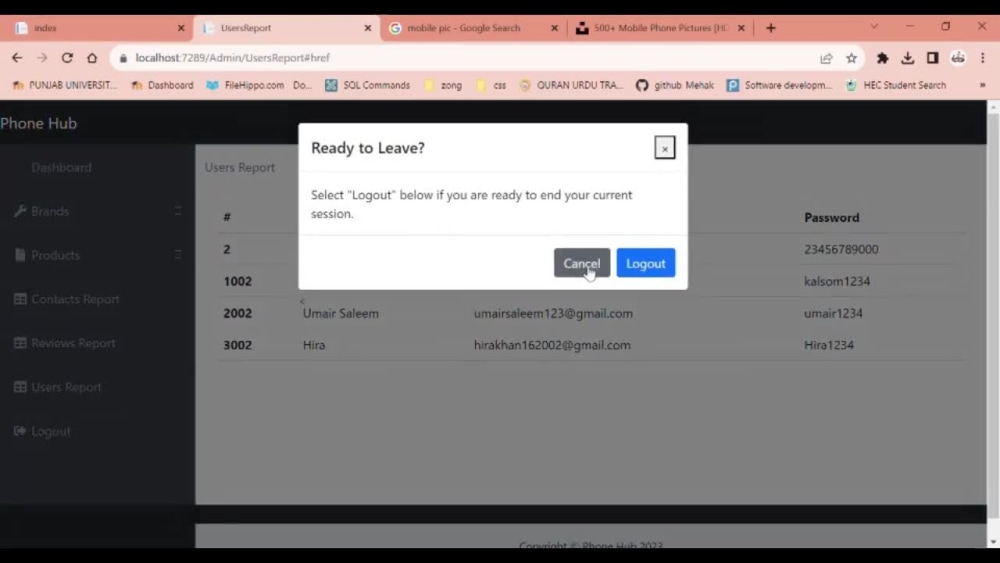Click the share page icon in address bar
The width and height of the screenshot is (1000, 563).
(826, 58)
